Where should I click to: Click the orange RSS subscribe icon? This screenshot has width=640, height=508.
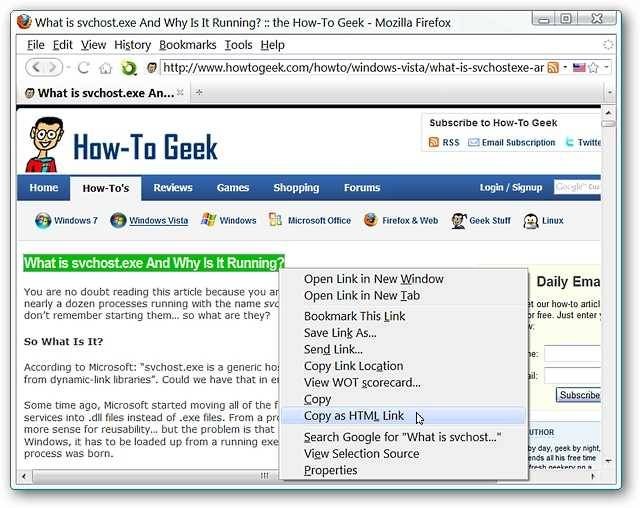coord(433,142)
